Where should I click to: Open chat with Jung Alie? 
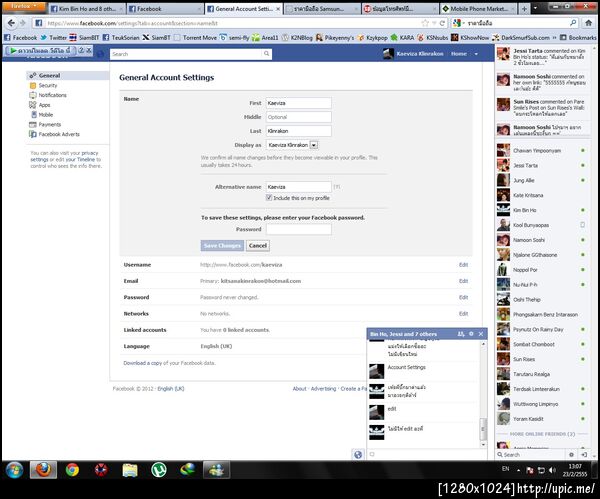[541, 180]
